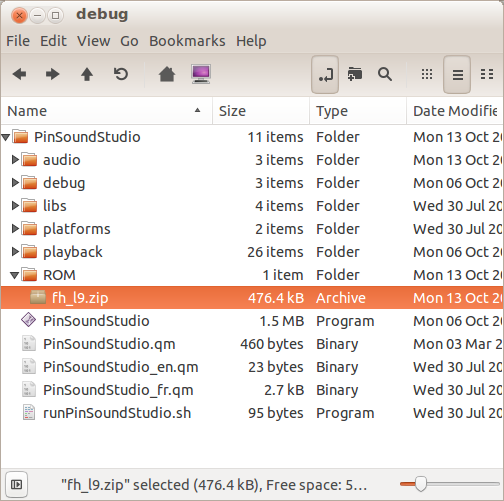Reload the current folder view
This screenshot has width=504, height=501.
coord(121,74)
